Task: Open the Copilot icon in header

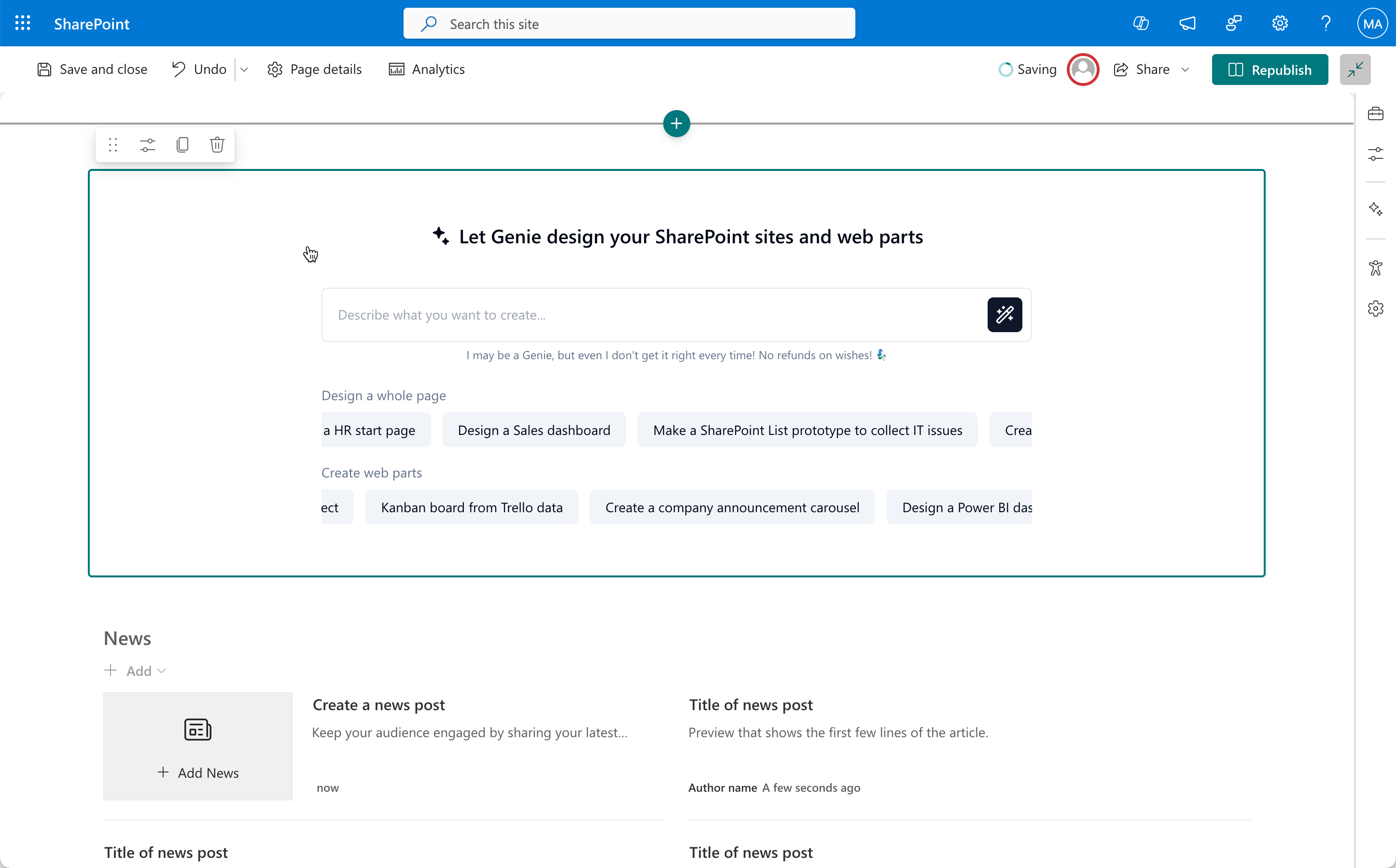Action: pyautogui.click(x=1141, y=24)
